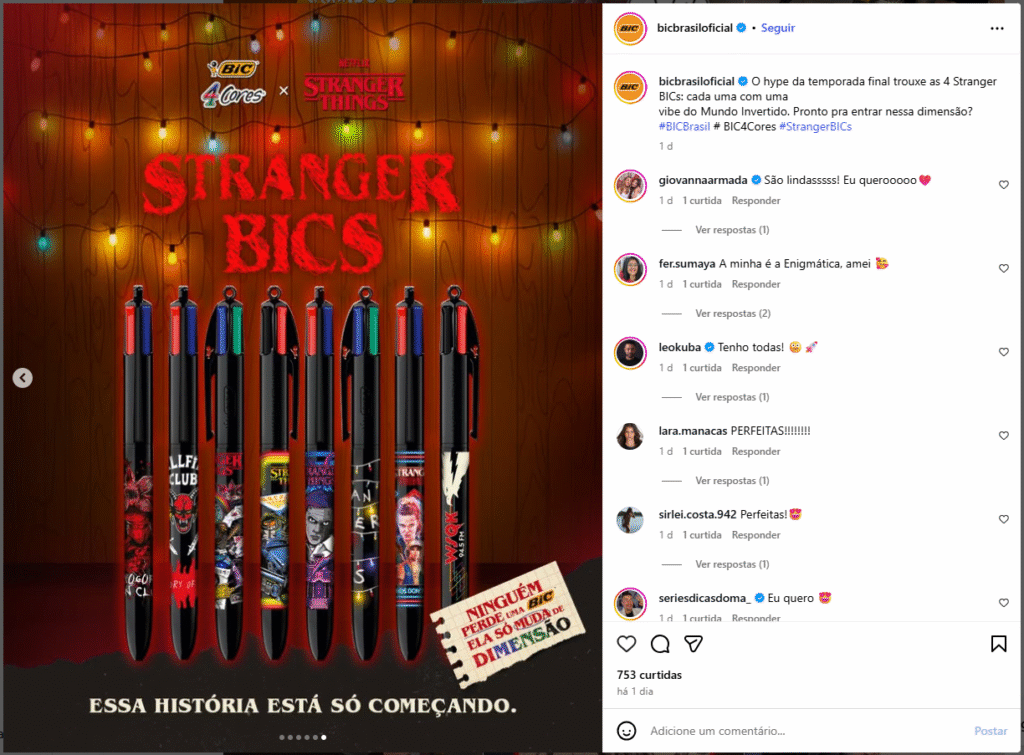Screen dimensions: 1024x755
Task: Like fer.sumaya's comment heart
Action: pyautogui.click(x=1004, y=268)
